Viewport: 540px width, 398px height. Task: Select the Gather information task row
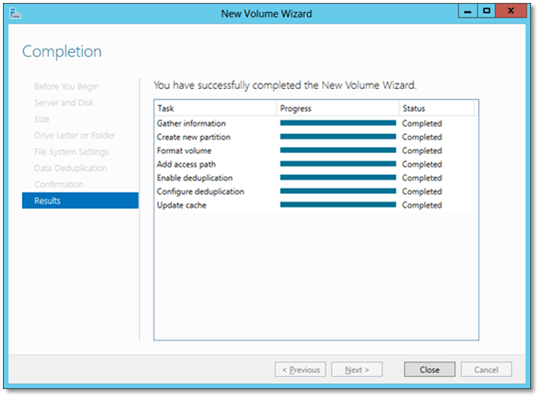pyautogui.click(x=316, y=123)
